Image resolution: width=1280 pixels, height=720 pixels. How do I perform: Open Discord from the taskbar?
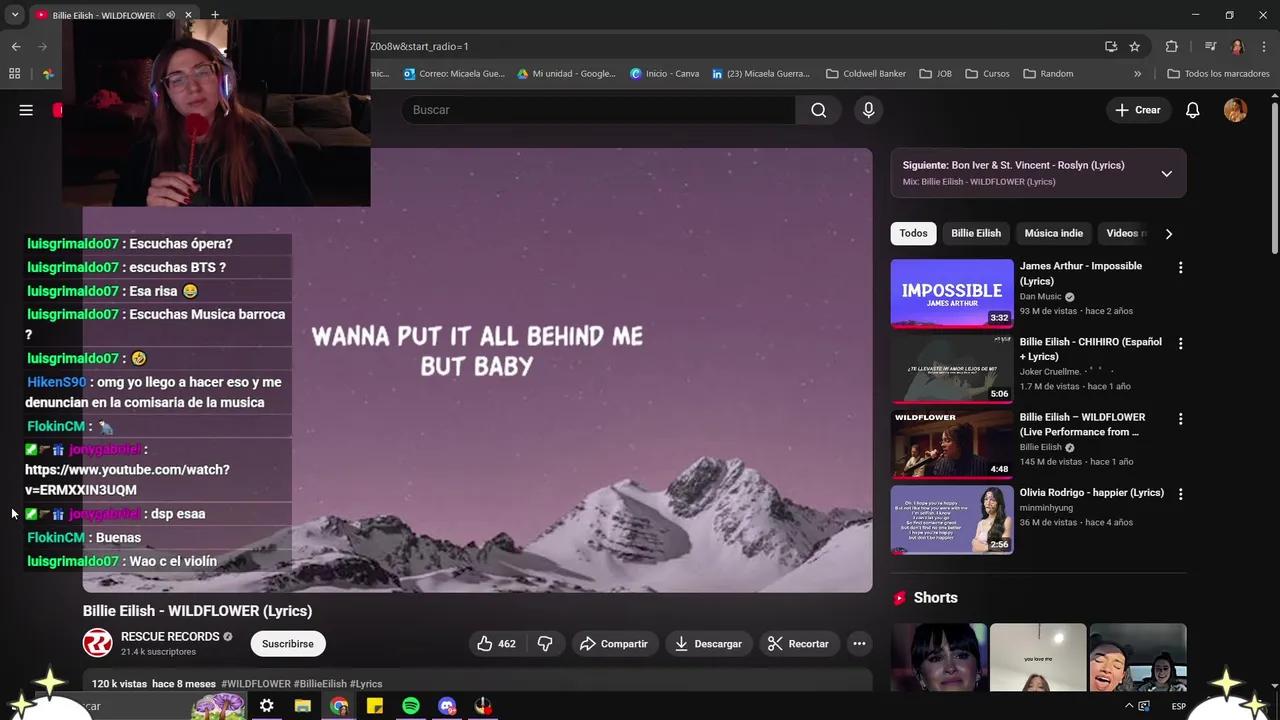point(447,706)
